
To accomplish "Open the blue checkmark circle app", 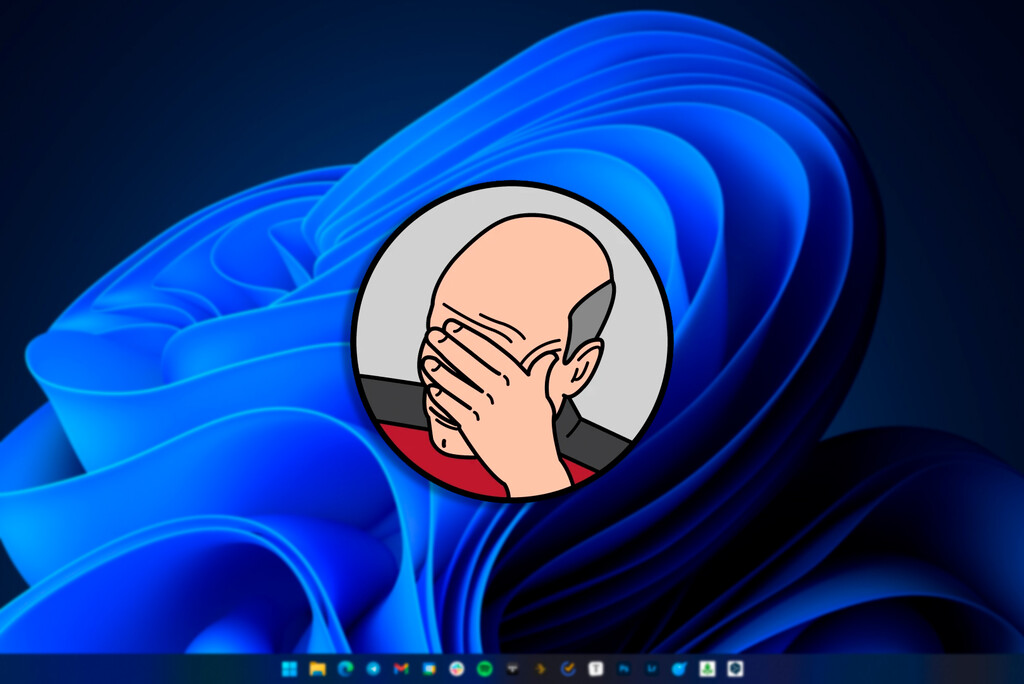I will [x=568, y=669].
